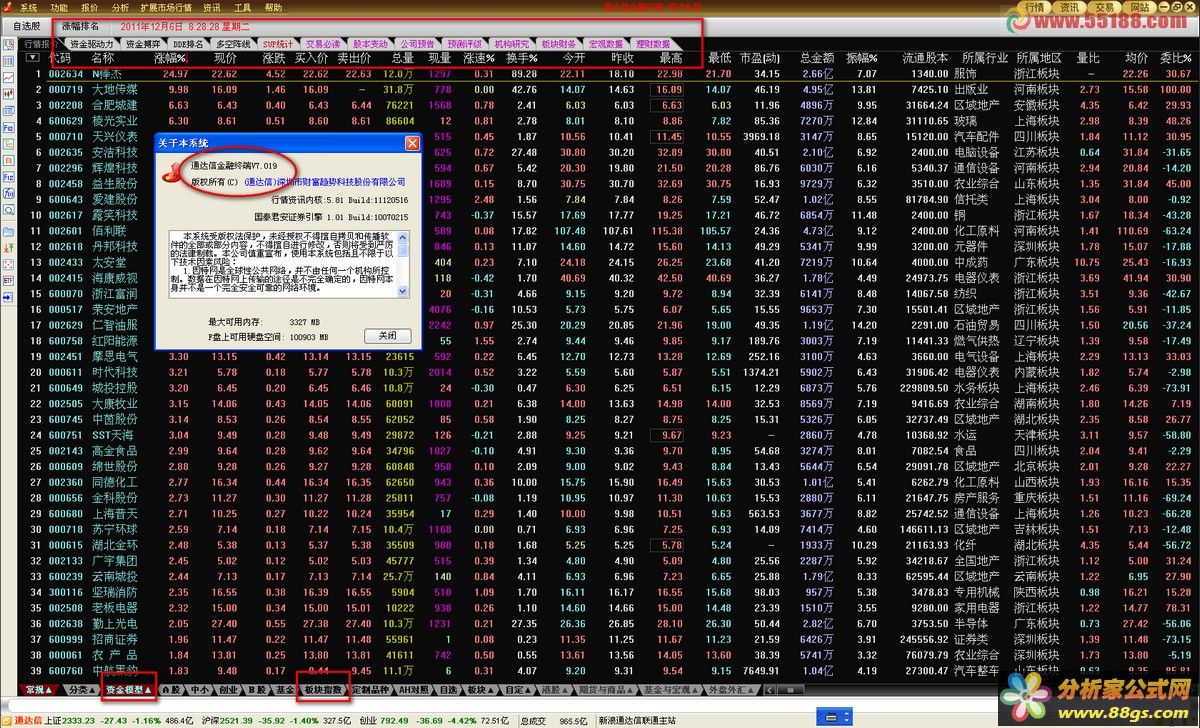Click the 所属行业 column header
1200x728 pixels.
click(x=985, y=58)
